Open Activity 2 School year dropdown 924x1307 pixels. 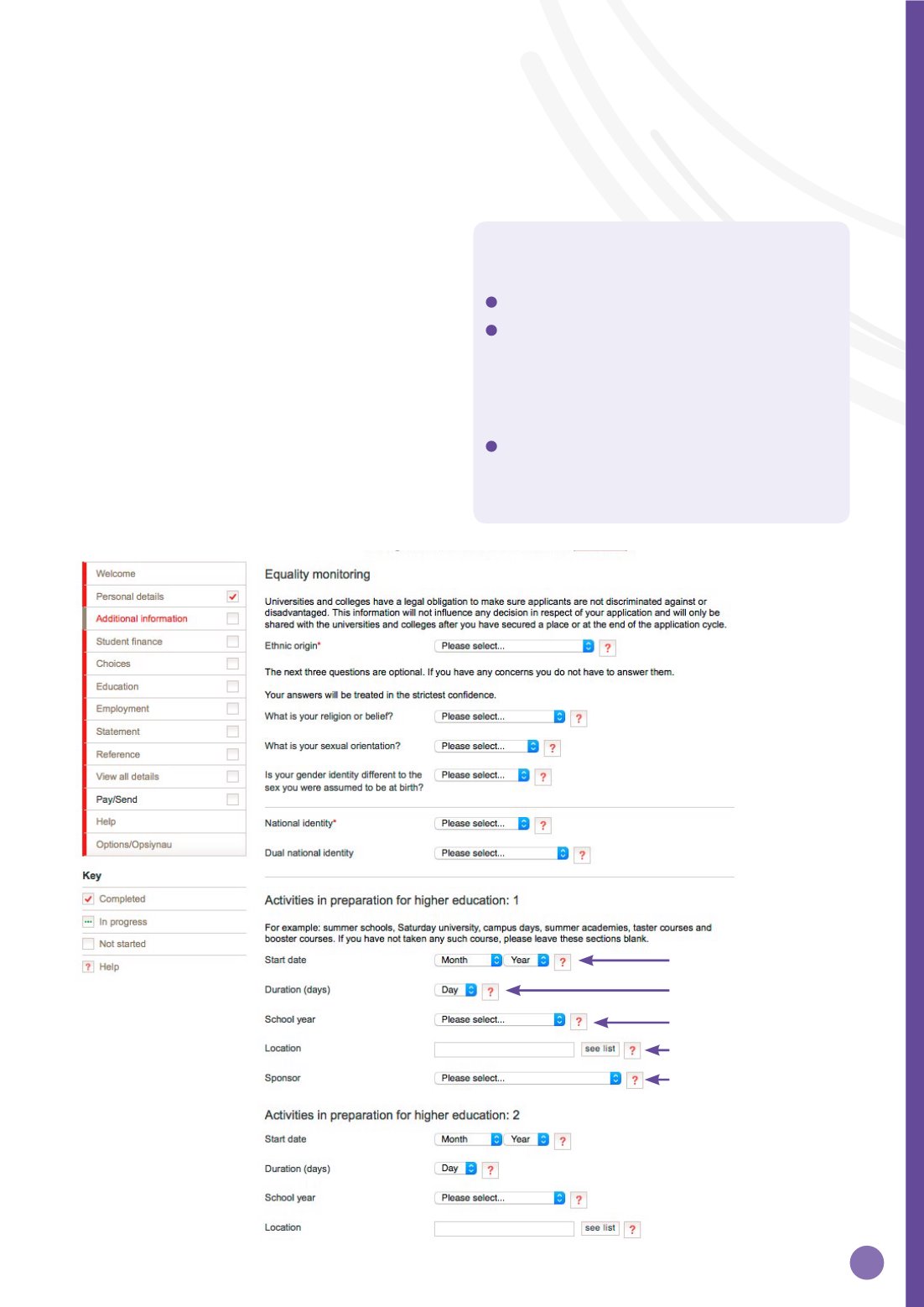(500, 1198)
